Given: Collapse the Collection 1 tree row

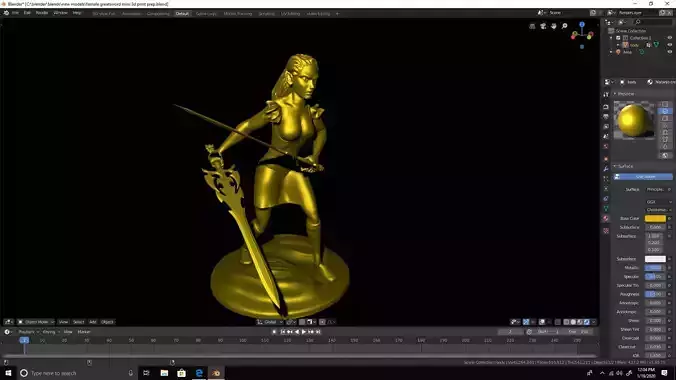Looking at the screenshot, I should (x=611, y=38).
